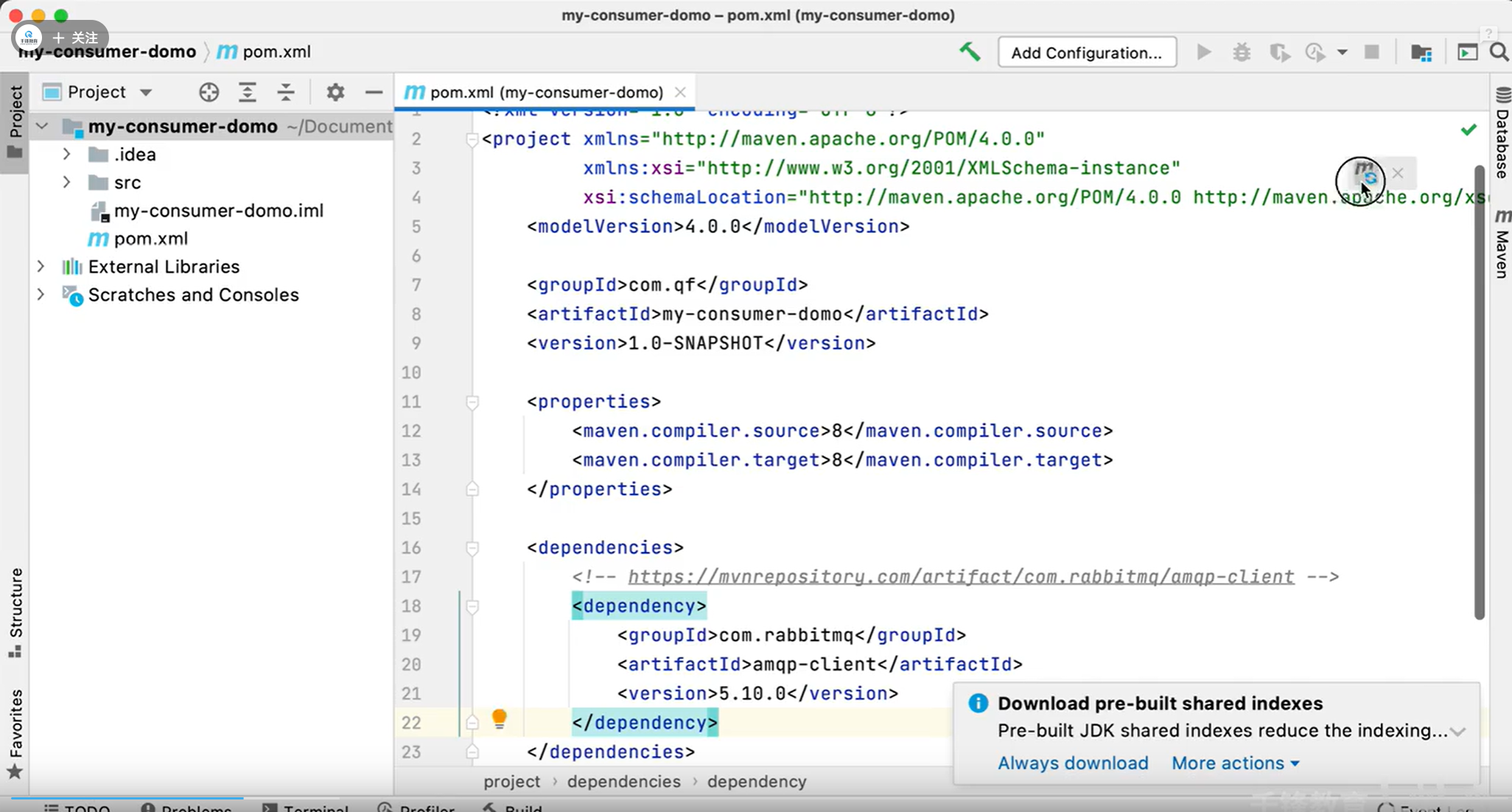Expand the .idea folder
Screen dimensions: 1512x812
(x=66, y=154)
